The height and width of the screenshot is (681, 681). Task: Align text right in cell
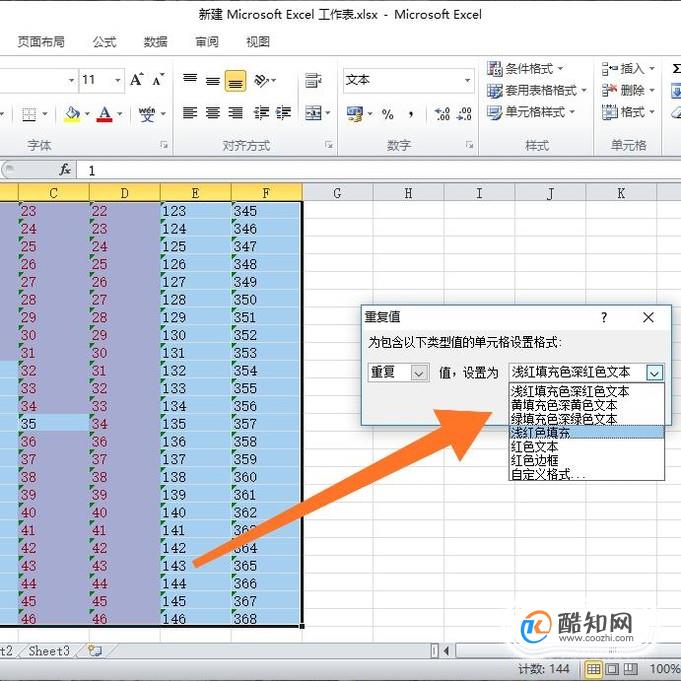pos(235,113)
